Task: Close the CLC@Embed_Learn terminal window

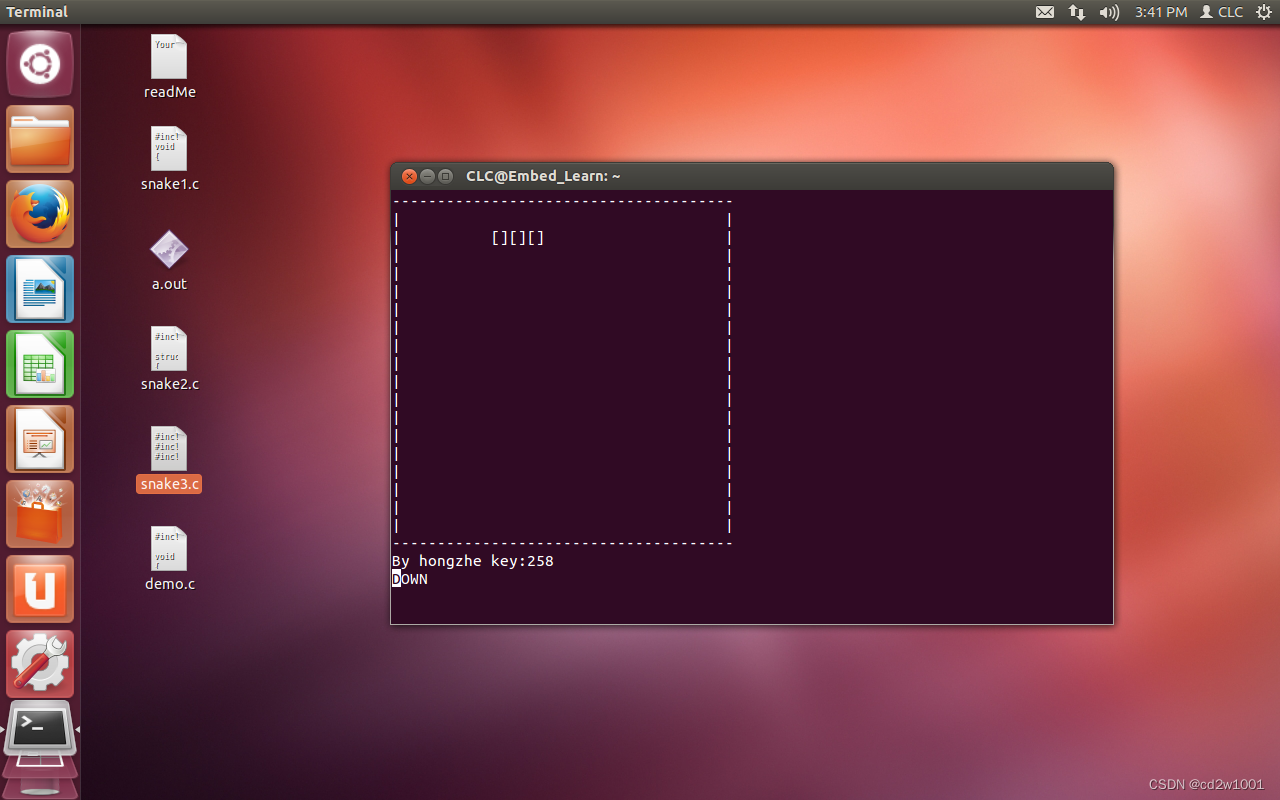Action: (x=409, y=176)
